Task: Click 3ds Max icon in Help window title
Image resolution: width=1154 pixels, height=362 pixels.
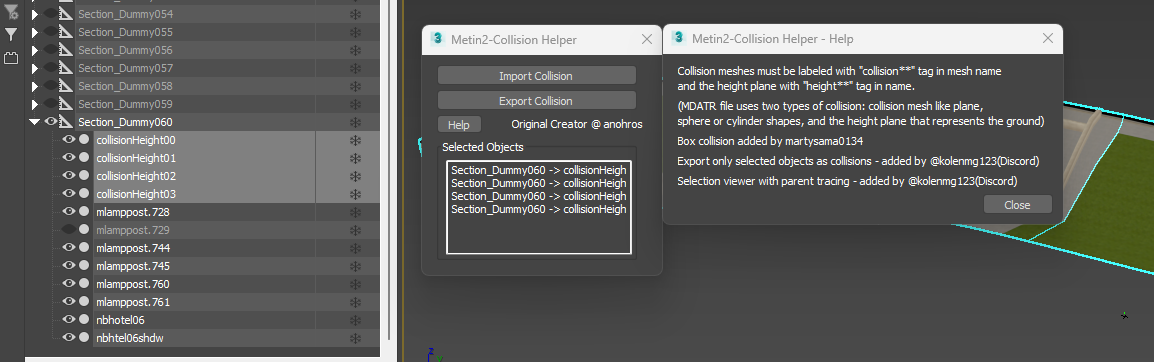Action: tap(679, 38)
